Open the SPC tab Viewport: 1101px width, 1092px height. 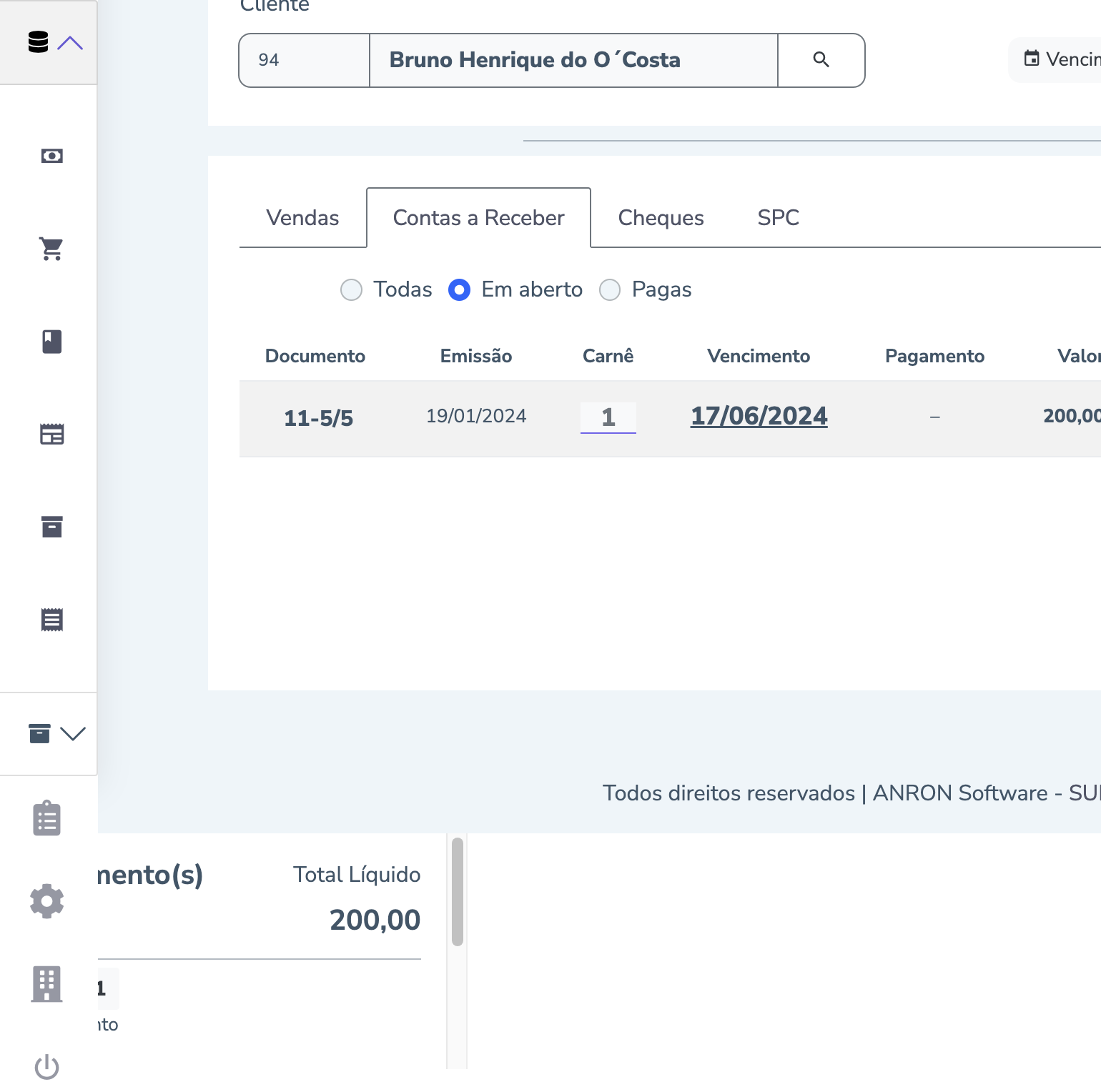click(x=778, y=218)
